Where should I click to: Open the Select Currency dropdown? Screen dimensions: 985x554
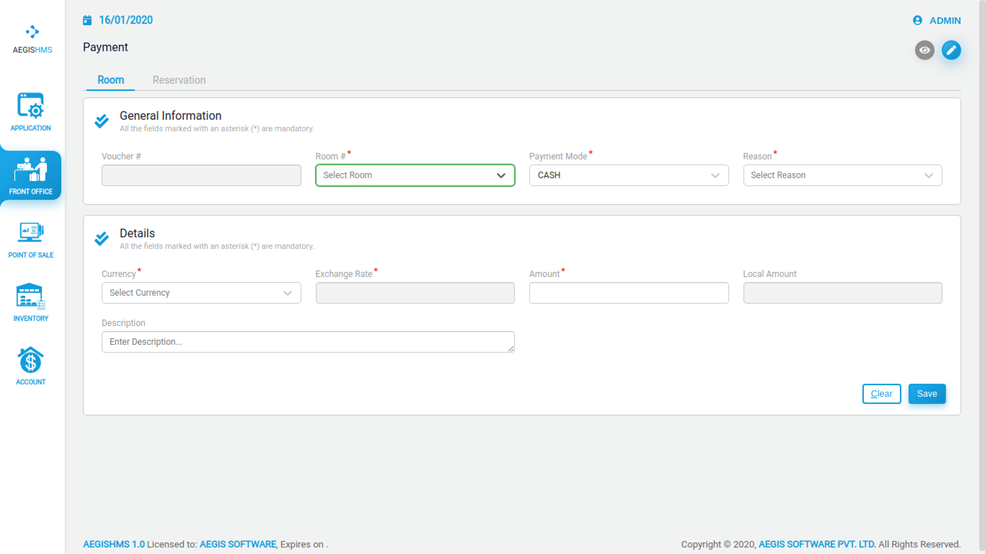point(201,293)
